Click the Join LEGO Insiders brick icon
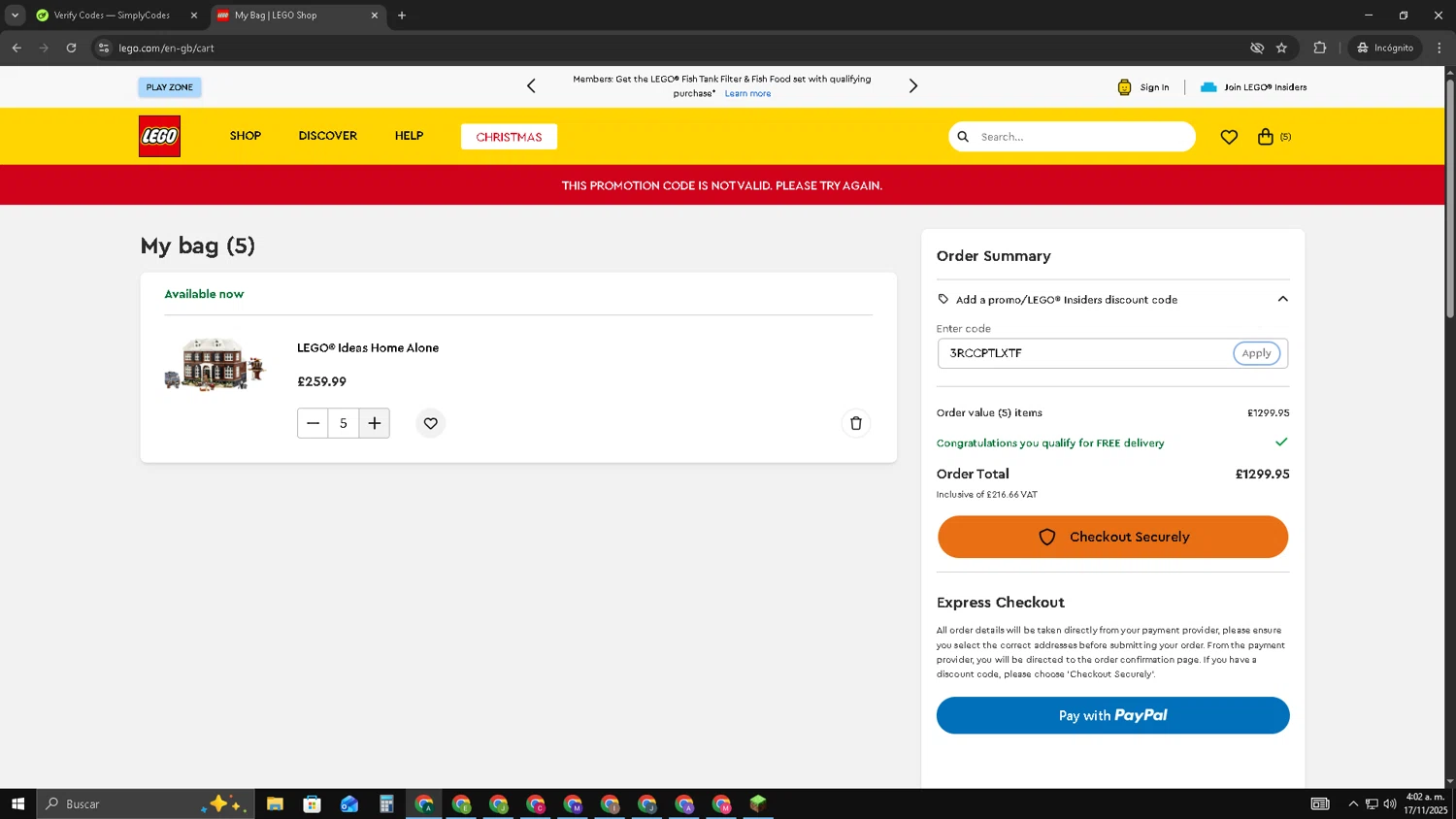This screenshot has width=1456, height=819. (1208, 87)
